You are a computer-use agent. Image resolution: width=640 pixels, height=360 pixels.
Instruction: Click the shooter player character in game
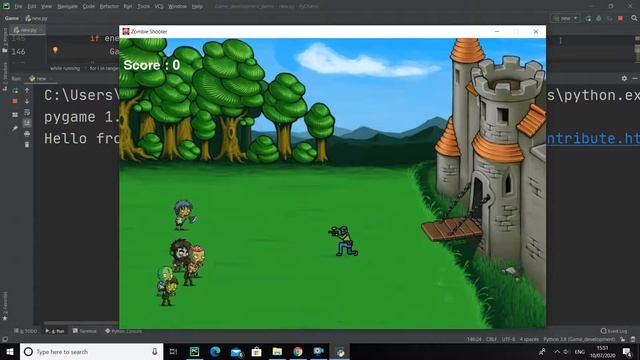point(343,241)
